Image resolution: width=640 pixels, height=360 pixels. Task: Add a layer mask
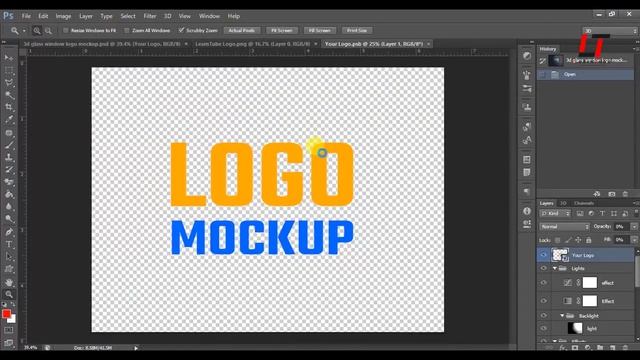click(x=575, y=348)
